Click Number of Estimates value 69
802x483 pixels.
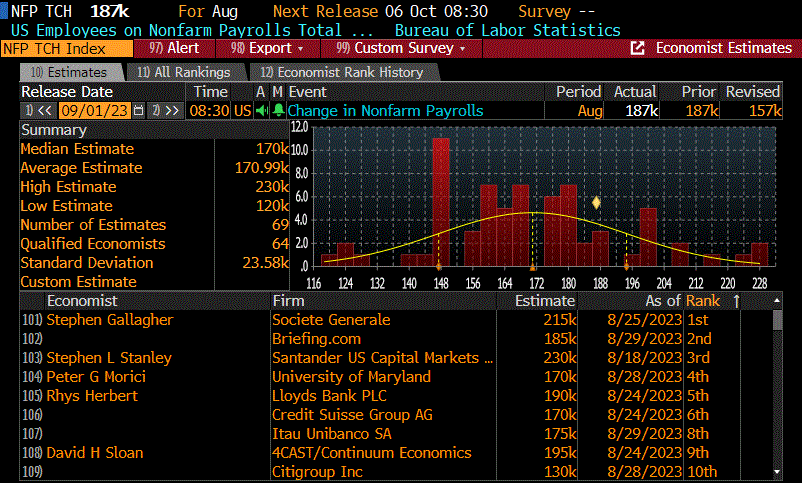[280, 225]
